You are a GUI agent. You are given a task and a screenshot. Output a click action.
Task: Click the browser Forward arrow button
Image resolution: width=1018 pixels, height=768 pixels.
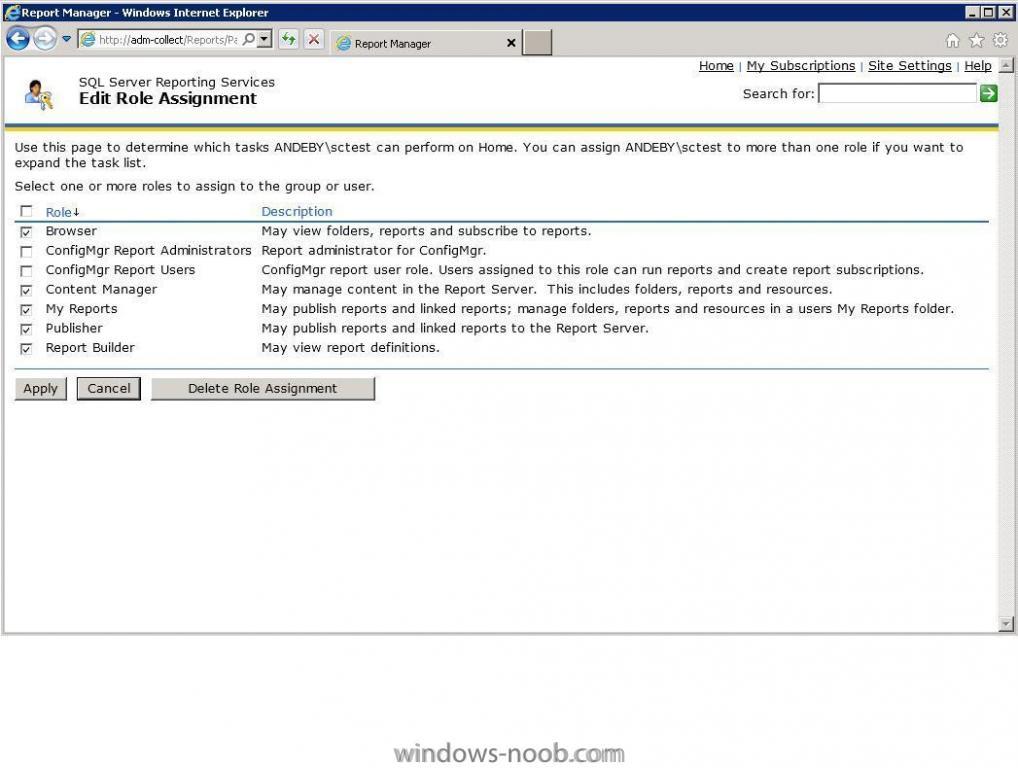pyautogui.click(x=45, y=39)
